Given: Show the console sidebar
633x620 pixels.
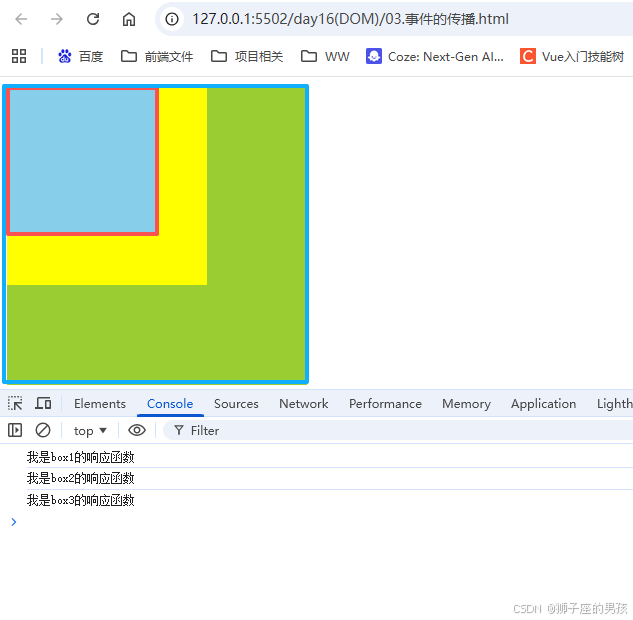Looking at the screenshot, I should (15, 430).
